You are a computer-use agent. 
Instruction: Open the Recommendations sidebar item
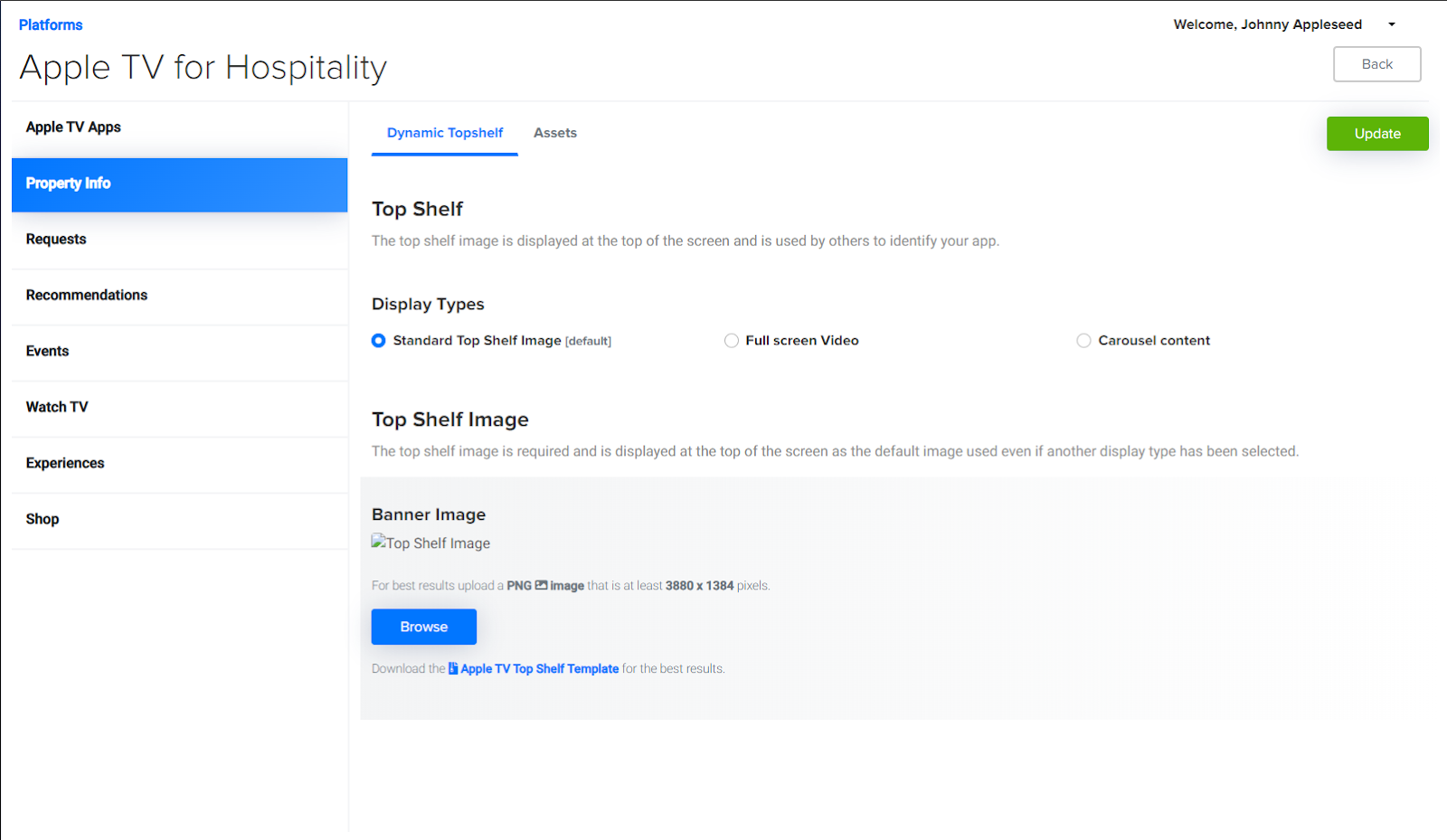[180, 296]
